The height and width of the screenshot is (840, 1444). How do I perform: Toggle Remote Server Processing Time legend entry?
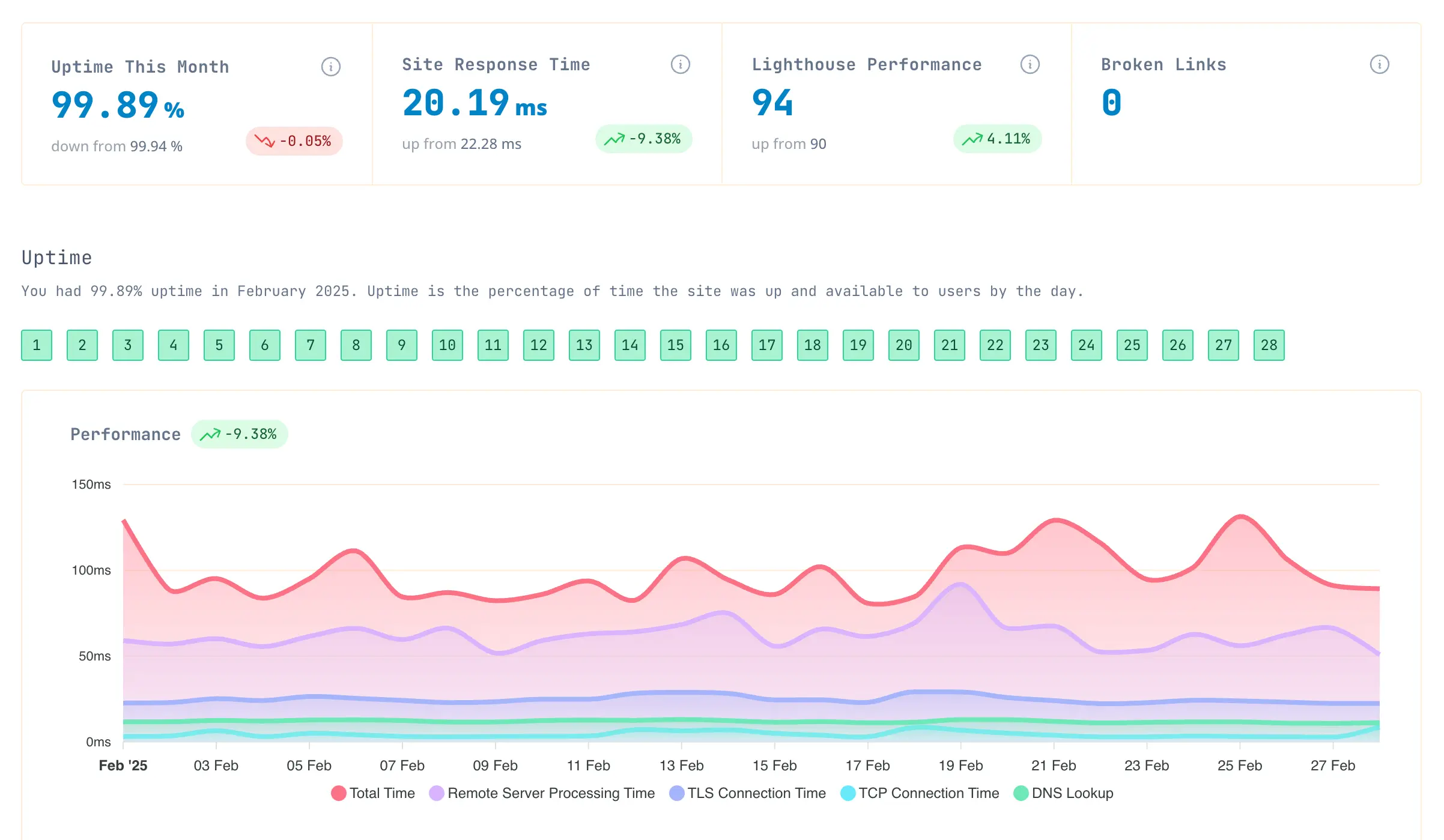click(542, 793)
